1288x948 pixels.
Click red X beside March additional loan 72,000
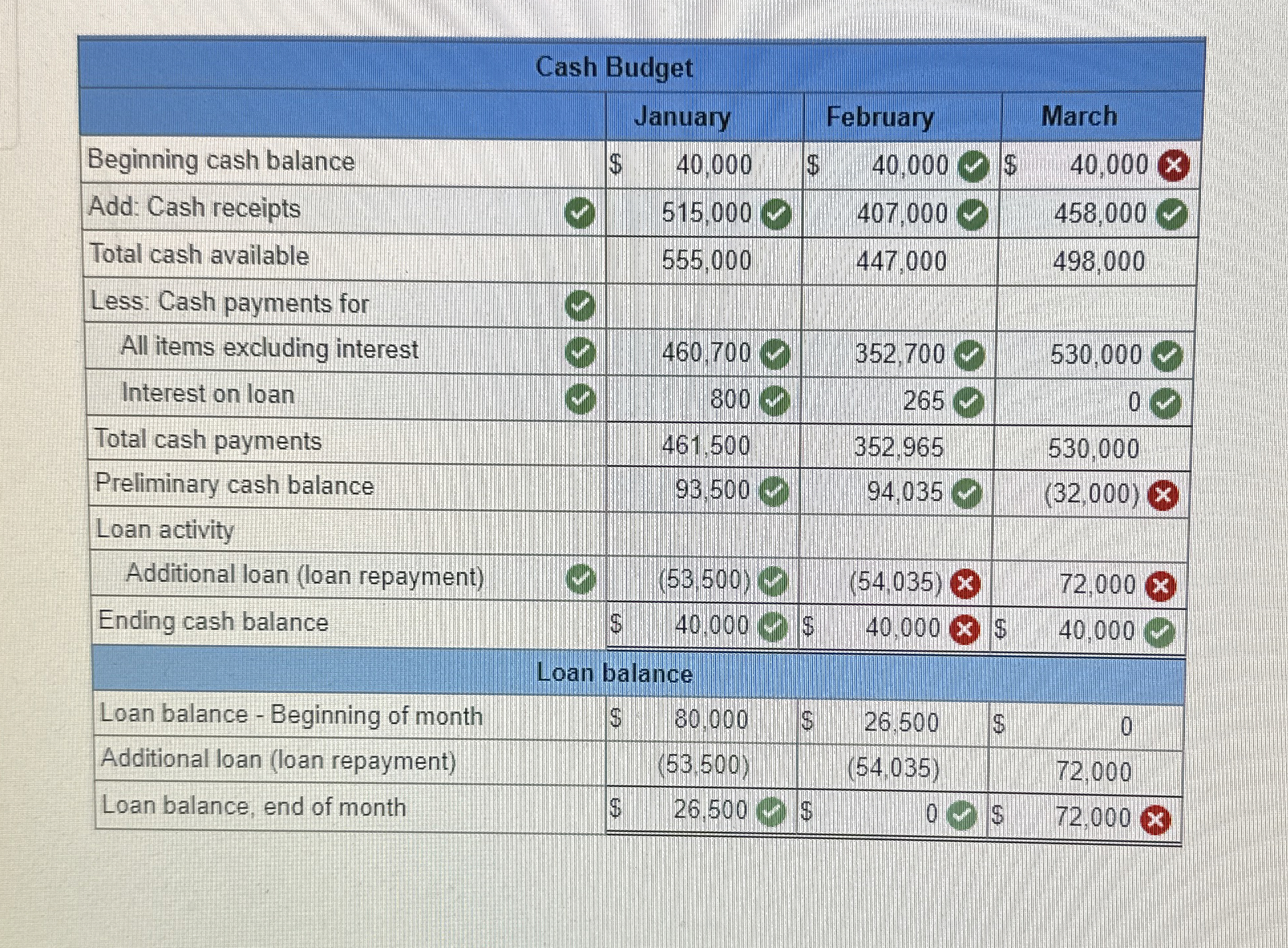coord(1161,586)
